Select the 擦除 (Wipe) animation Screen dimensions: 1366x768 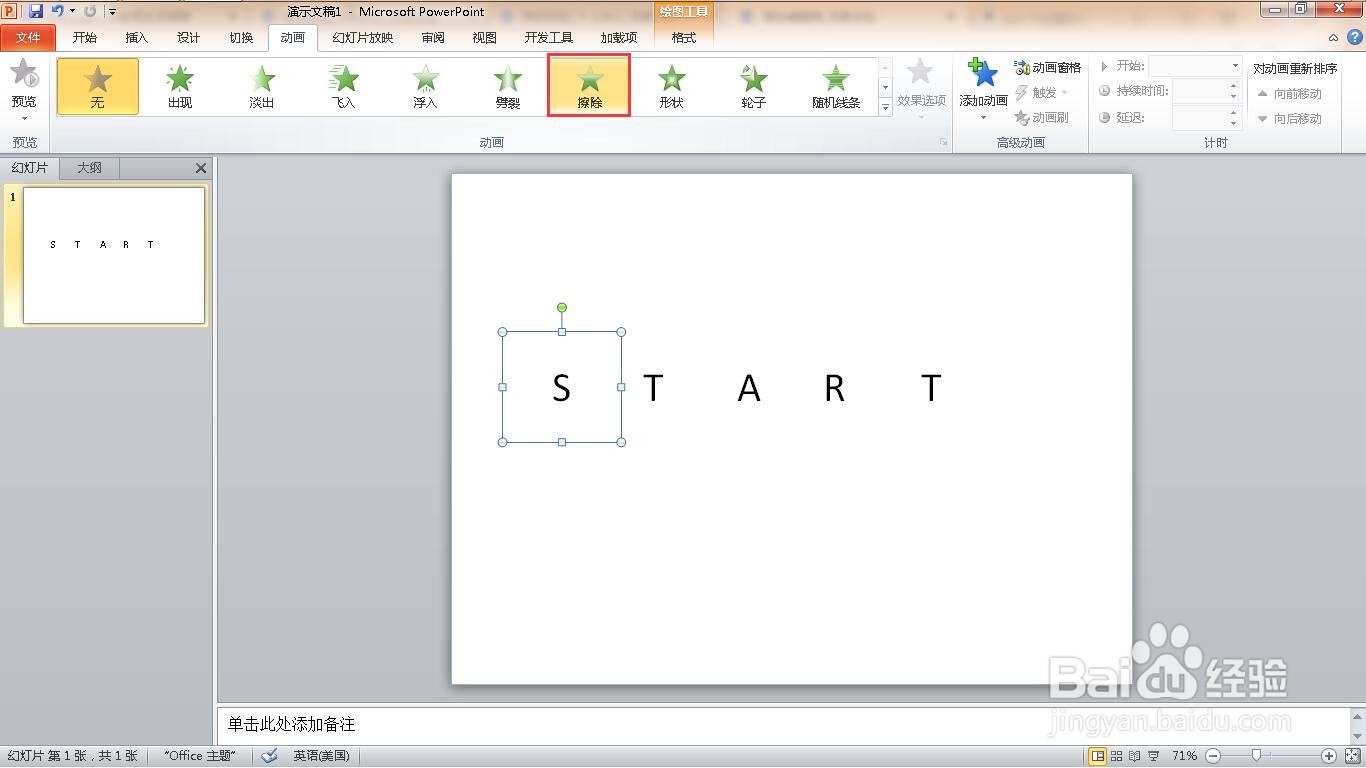[590, 86]
